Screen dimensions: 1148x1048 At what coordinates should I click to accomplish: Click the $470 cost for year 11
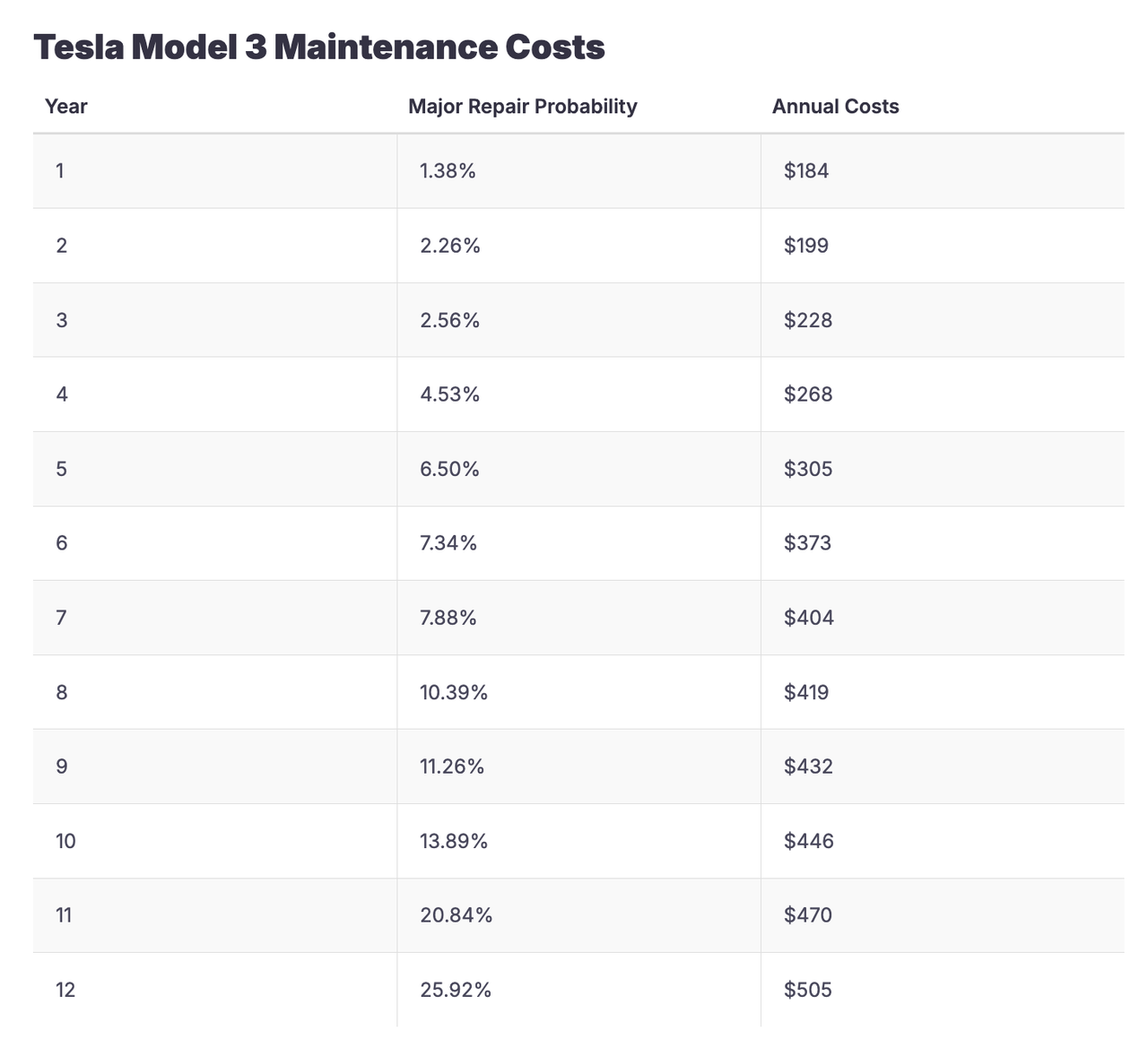tap(808, 915)
